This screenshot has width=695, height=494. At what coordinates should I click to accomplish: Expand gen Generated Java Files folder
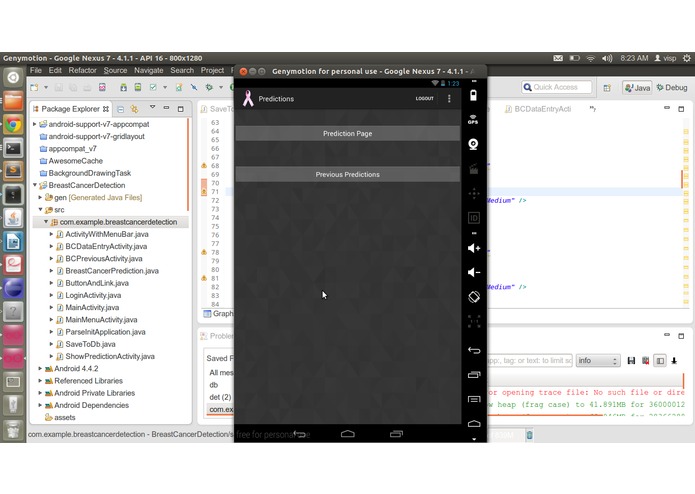[x=40, y=197]
